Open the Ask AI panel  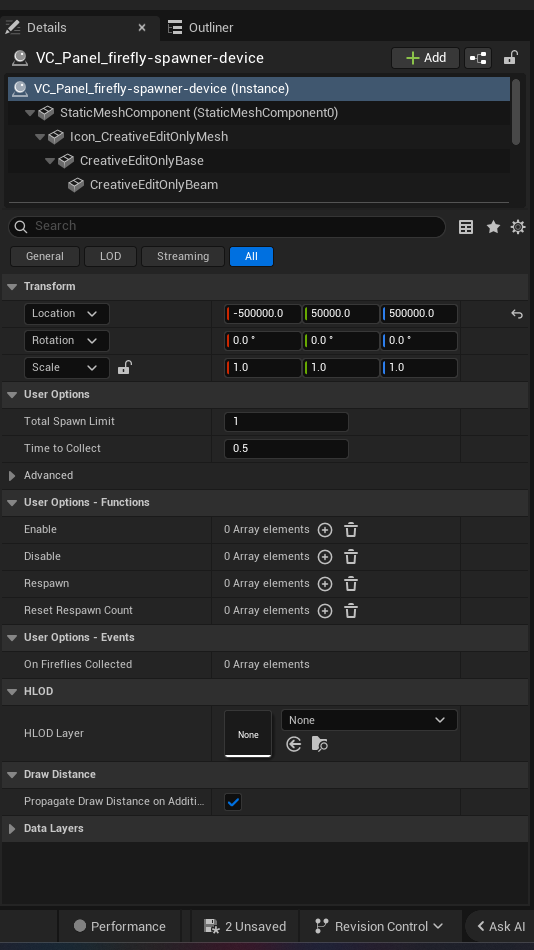(x=500, y=926)
